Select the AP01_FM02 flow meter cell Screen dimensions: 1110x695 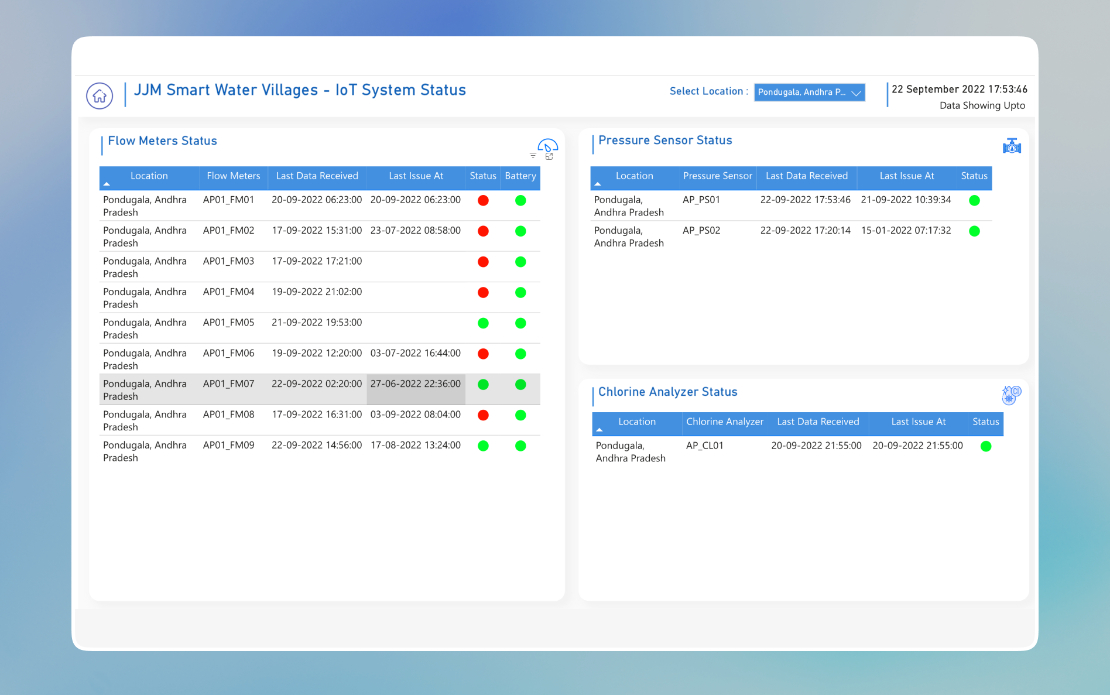point(229,231)
